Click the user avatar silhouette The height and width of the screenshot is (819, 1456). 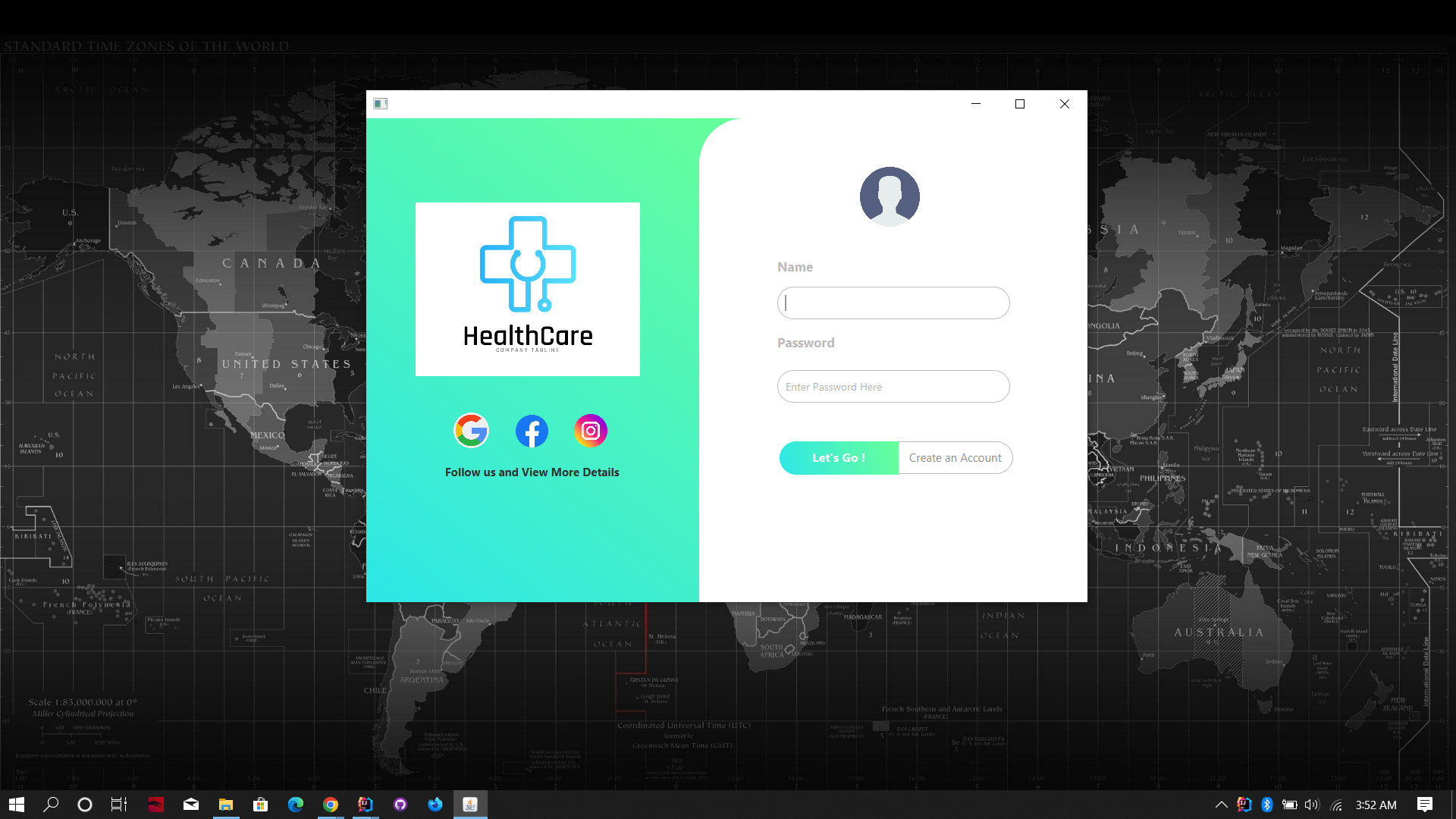coord(889,196)
